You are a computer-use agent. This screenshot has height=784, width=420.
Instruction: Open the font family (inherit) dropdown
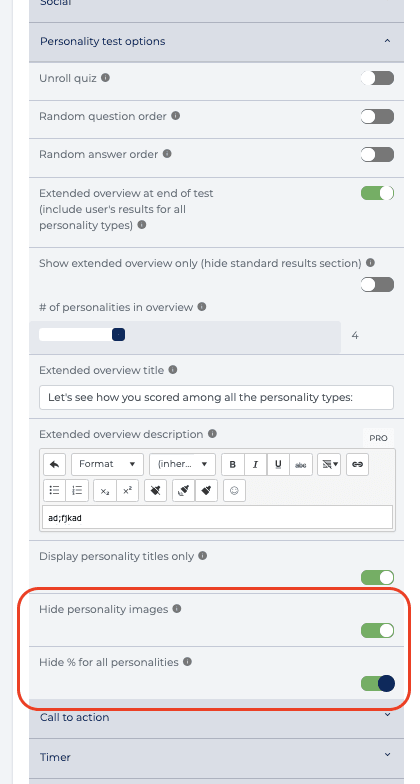click(182, 464)
